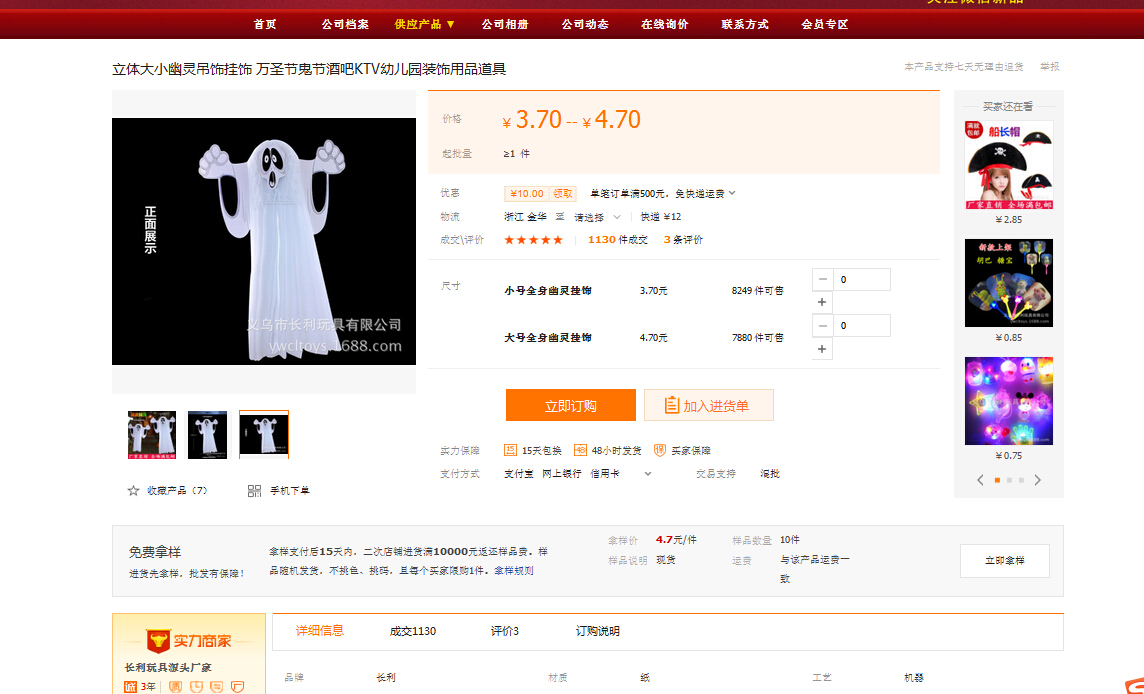Claim the ¥10.00 coupon via 领取
The image size is (1144, 694).
(563, 194)
